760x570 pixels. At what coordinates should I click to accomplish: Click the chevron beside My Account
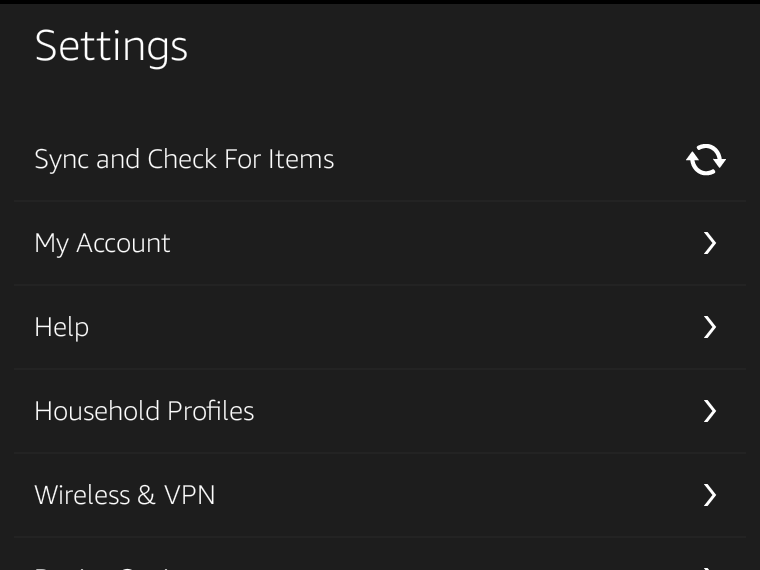coord(710,243)
